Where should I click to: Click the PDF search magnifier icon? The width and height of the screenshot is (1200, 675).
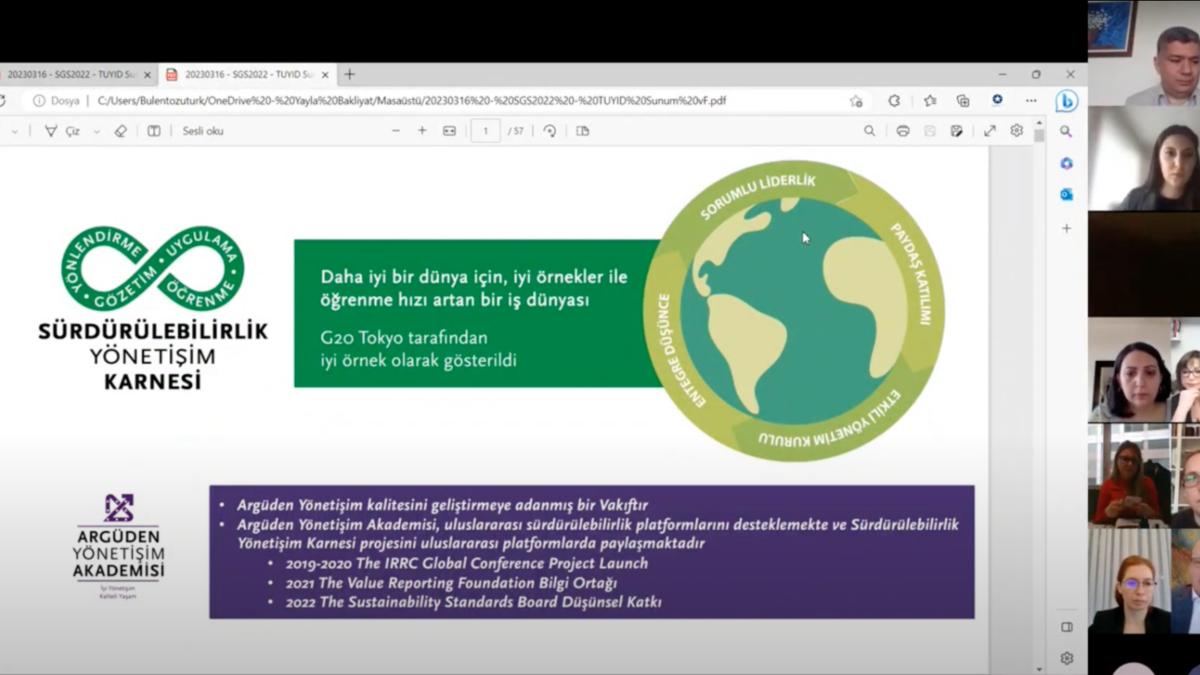tap(869, 131)
